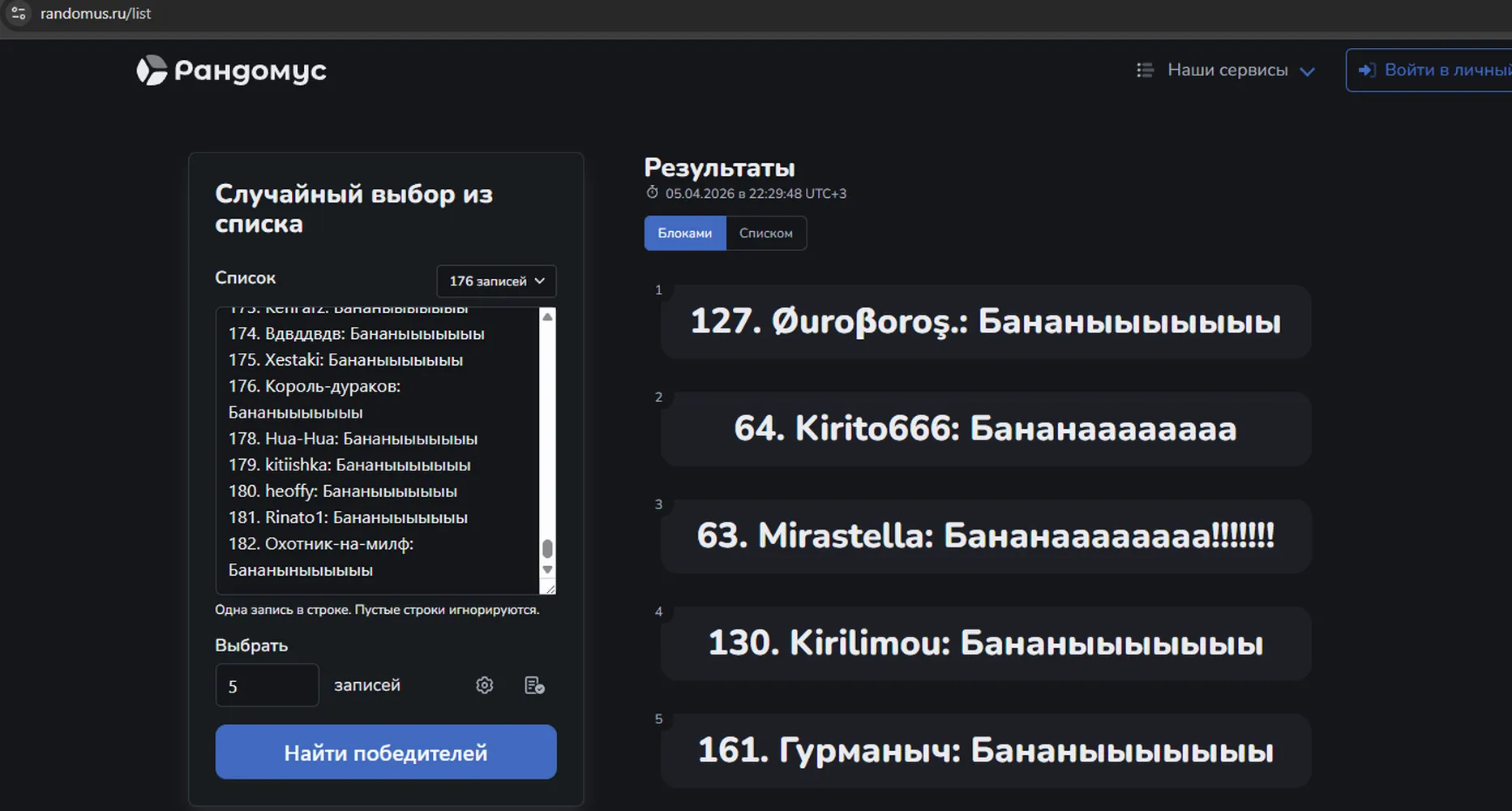Click list row 174. Вдвддвдв
The width and height of the screenshot is (1512, 811).
(357, 333)
